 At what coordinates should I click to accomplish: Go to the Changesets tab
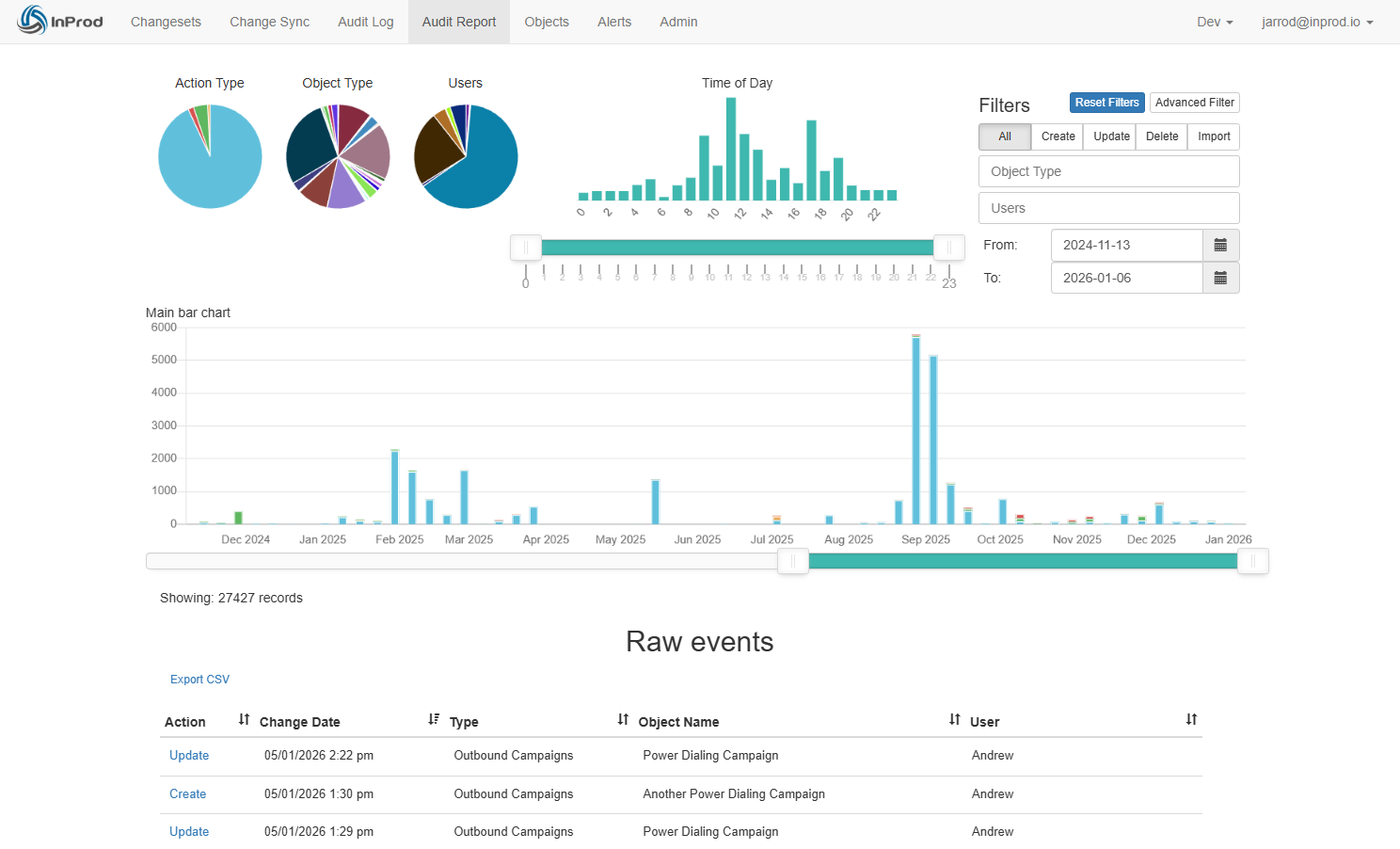coord(166,22)
